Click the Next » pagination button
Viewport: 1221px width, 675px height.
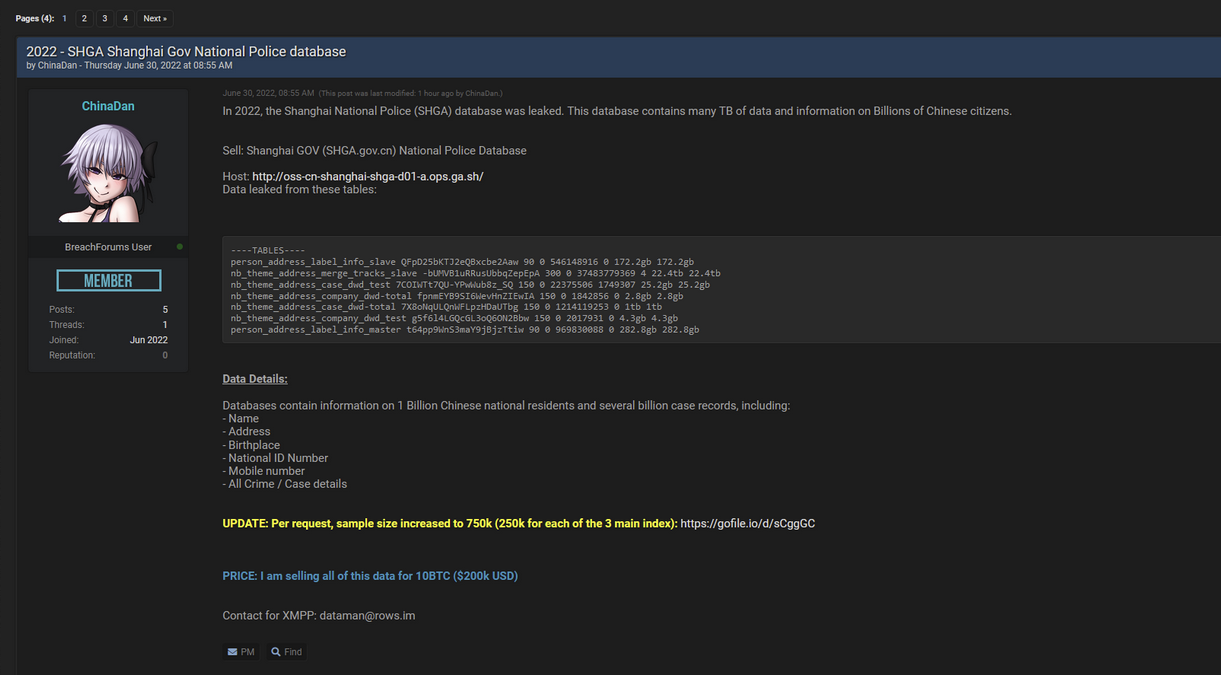point(154,18)
